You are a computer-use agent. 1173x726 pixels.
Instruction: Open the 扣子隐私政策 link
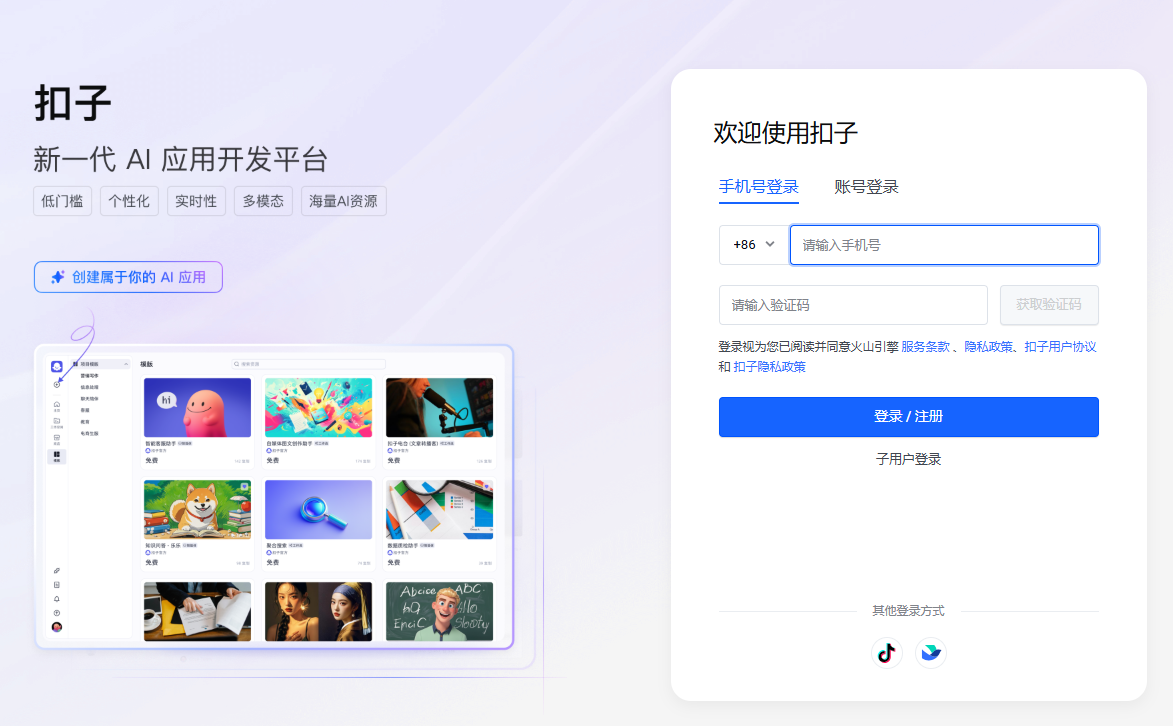769,367
